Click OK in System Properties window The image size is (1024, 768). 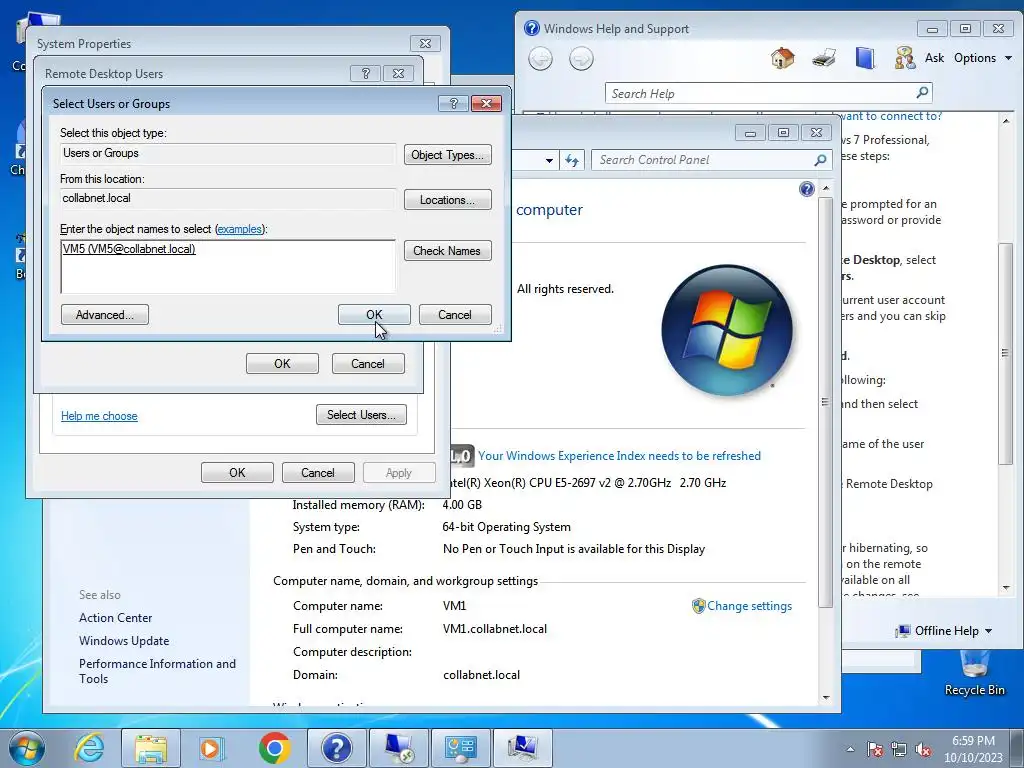click(x=237, y=473)
